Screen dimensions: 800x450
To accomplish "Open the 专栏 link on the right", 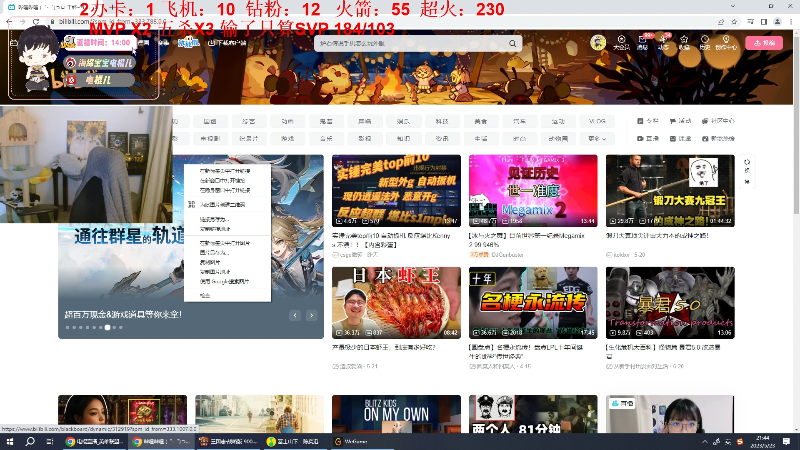I will [x=648, y=121].
